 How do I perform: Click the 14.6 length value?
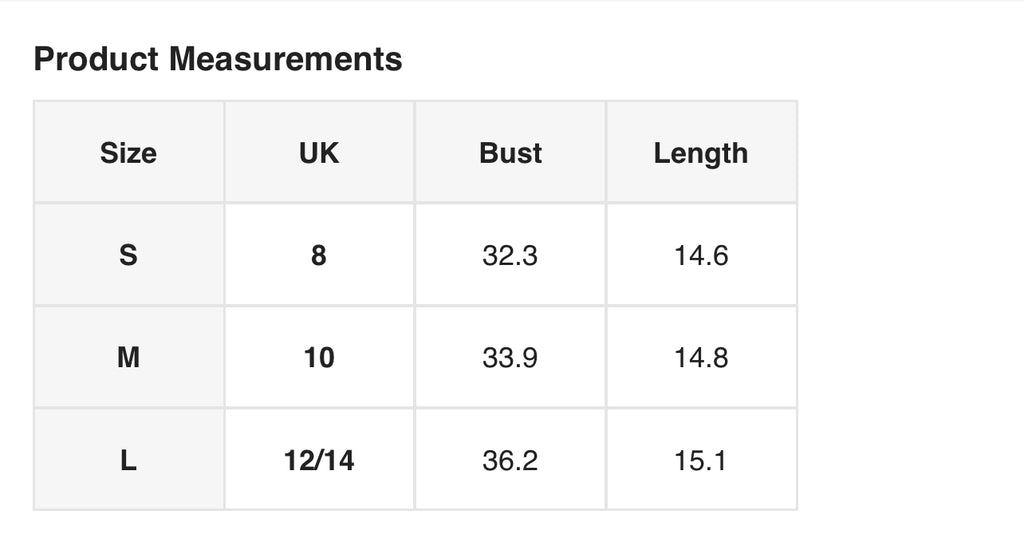coord(701,255)
